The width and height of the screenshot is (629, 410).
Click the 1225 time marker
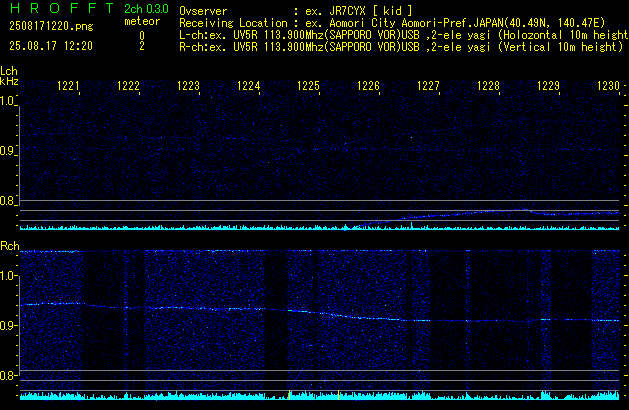click(308, 86)
